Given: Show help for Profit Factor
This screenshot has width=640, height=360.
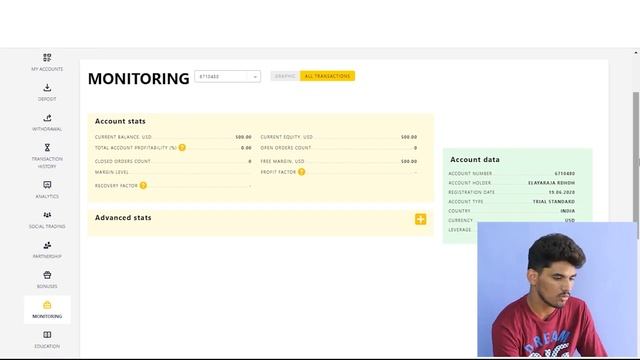Looking at the screenshot, I should click(x=301, y=172).
